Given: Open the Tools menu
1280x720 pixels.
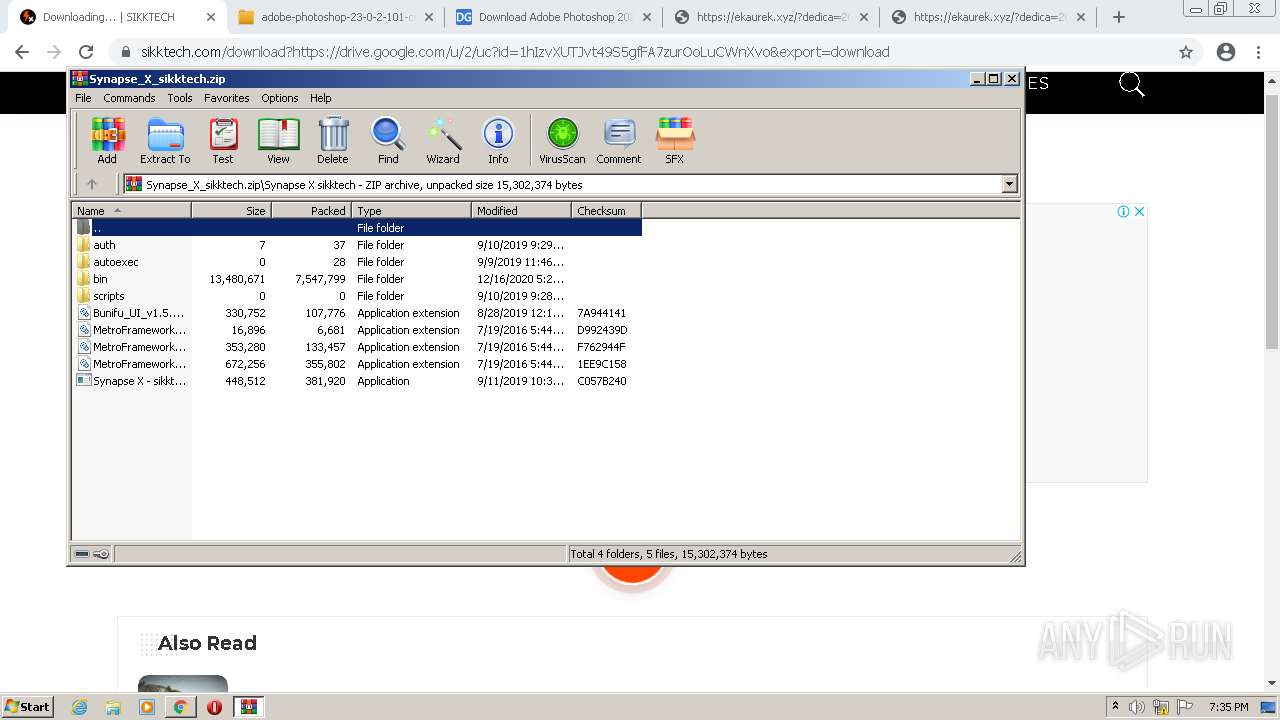Looking at the screenshot, I should (180, 98).
